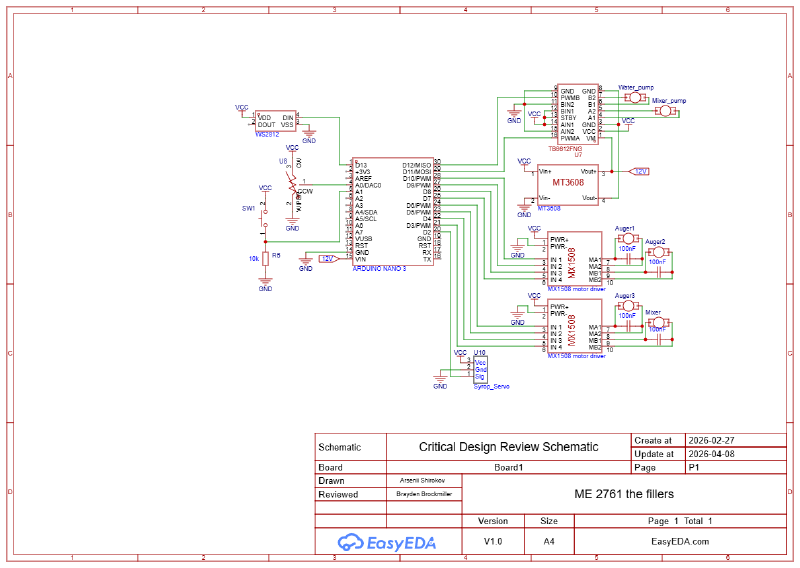This screenshot has width=800, height=568.
Task: Click the 'D12/MISO' pin label
Action: 417,165
